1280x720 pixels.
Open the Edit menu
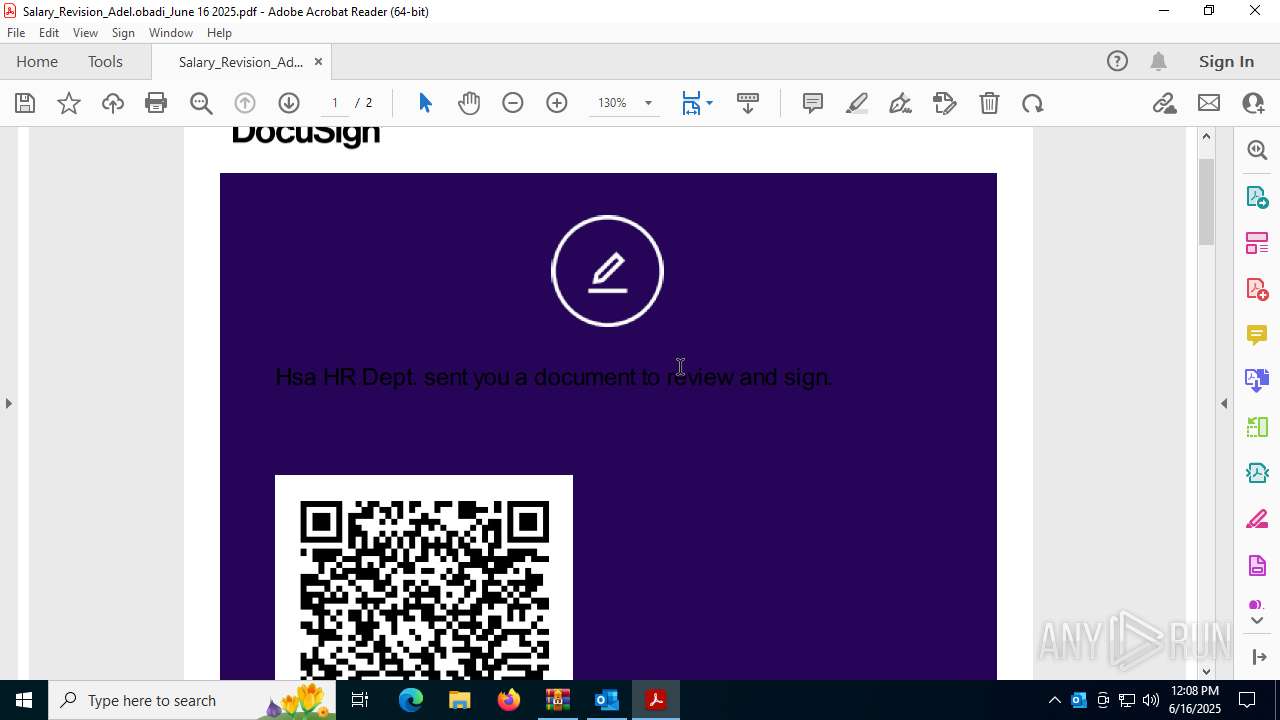(49, 33)
